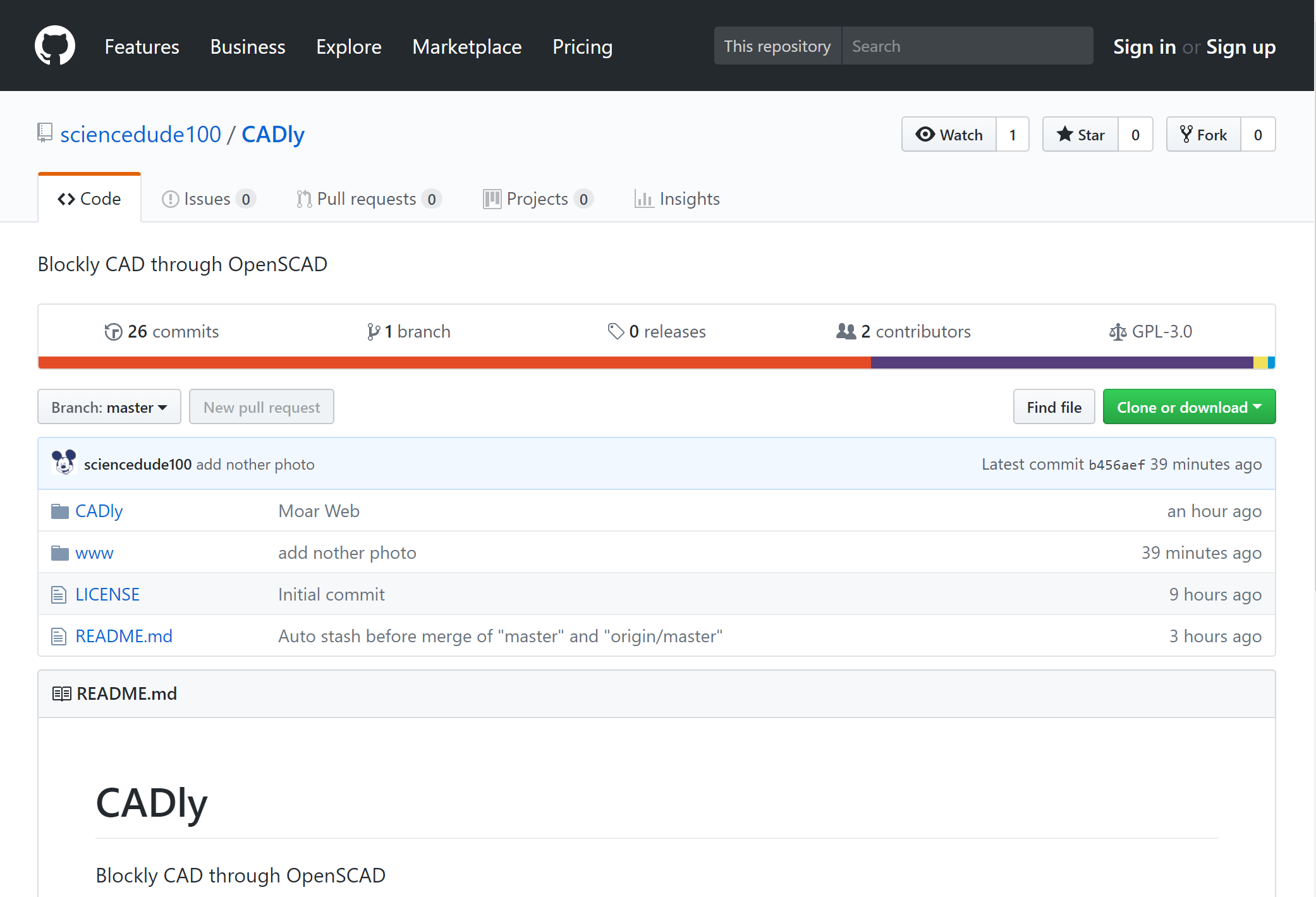Click the GPL-3.0 license scale icon
The image size is (1316, 897).
point(1118,332)
